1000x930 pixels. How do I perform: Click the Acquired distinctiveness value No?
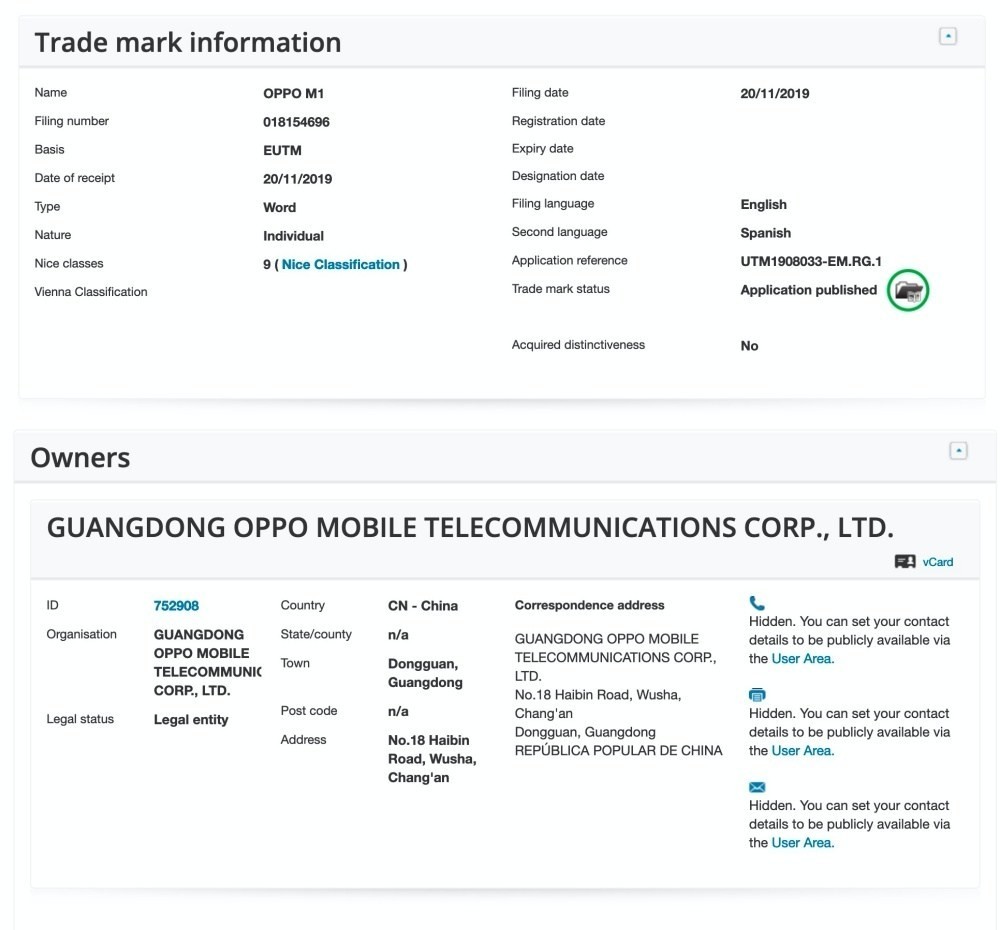(x=749, y=346)
